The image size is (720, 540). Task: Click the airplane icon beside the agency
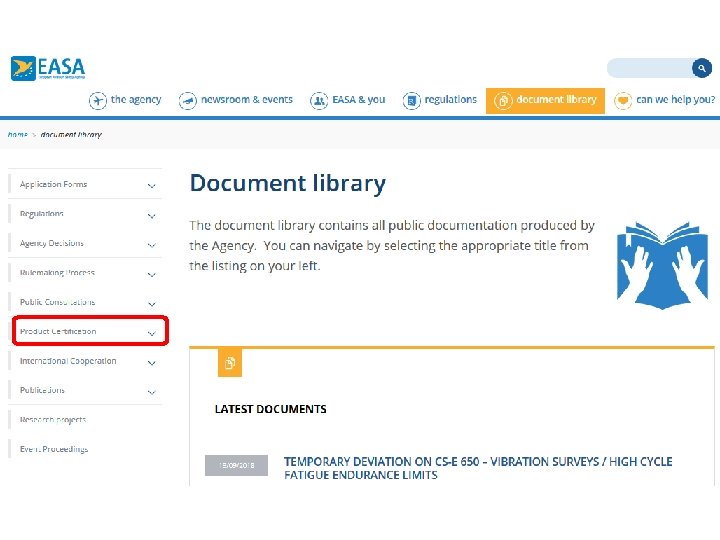coord(97,100)
